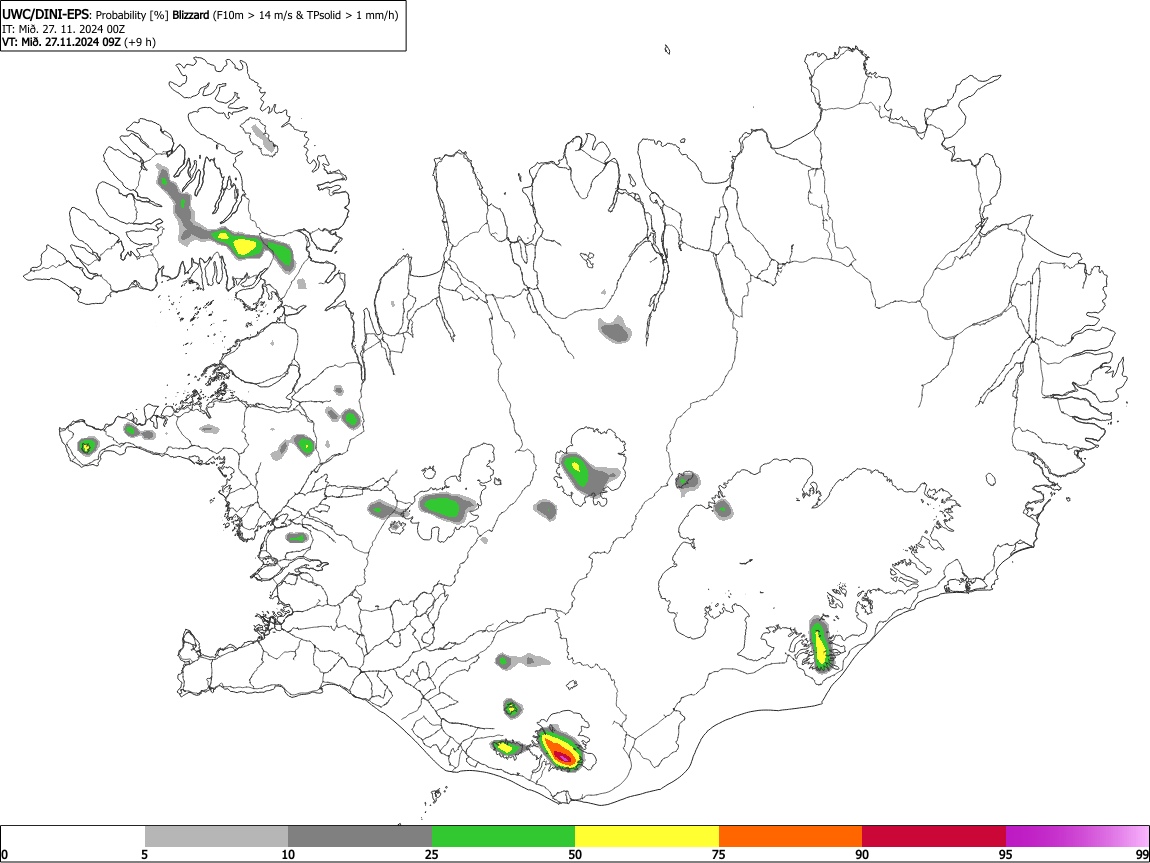The height and width of the screenshot is (863, 1150).
Task: Click the dark gray 10-25 legend swatch
Action: click(360, 836)
